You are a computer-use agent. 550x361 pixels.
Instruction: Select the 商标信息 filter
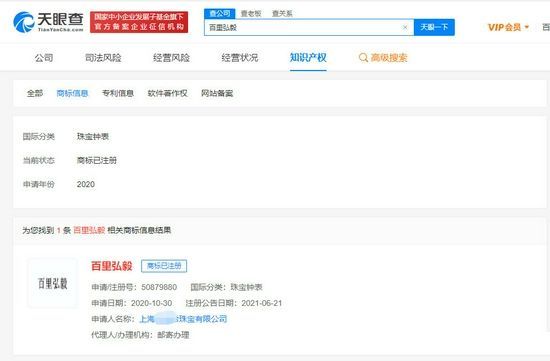pos(72,93)
